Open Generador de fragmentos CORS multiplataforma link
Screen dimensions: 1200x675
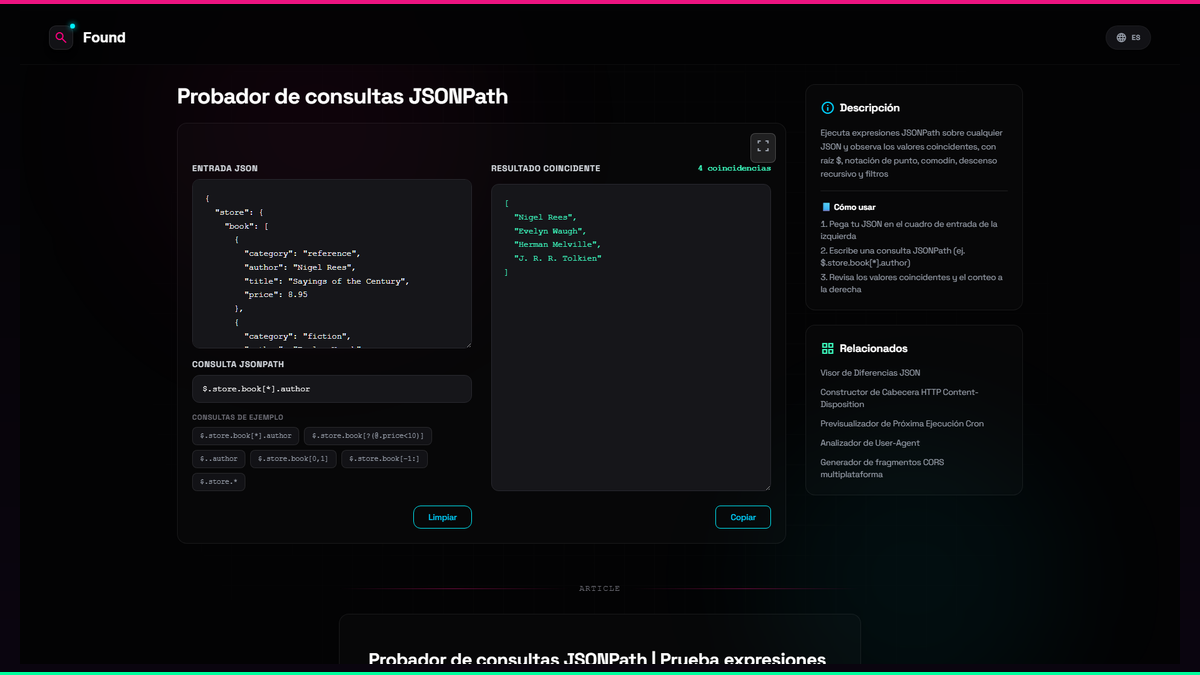[882, 468]
